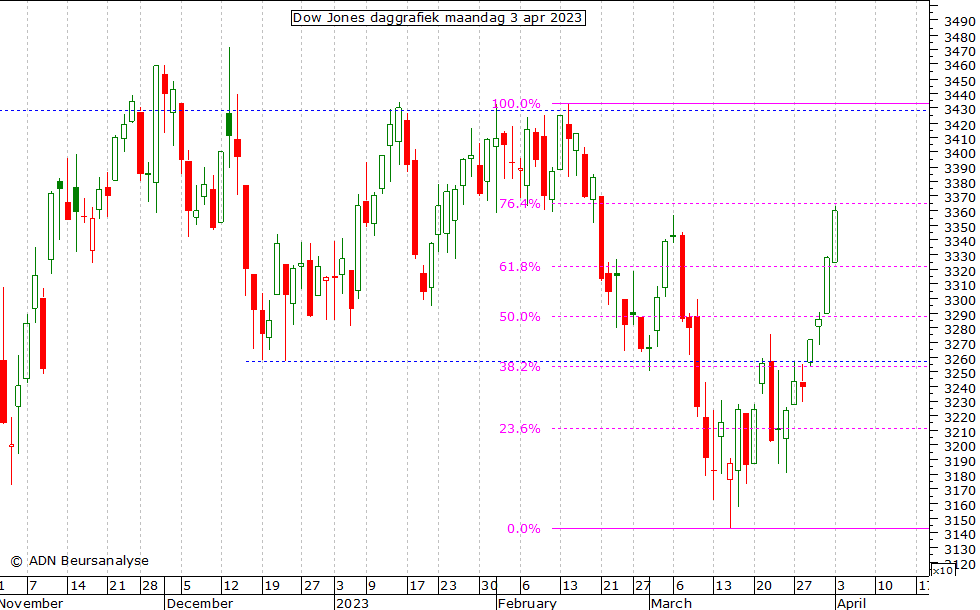Click the November month label
Screen dimensions: 980x610
pyautogui.click(x=31, y=603)
